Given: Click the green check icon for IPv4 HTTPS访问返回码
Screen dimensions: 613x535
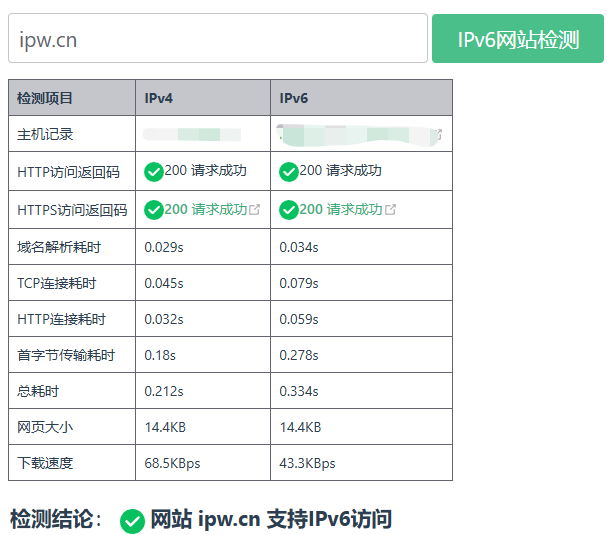Looking at the screenshot, I should (x=153, y=210).
